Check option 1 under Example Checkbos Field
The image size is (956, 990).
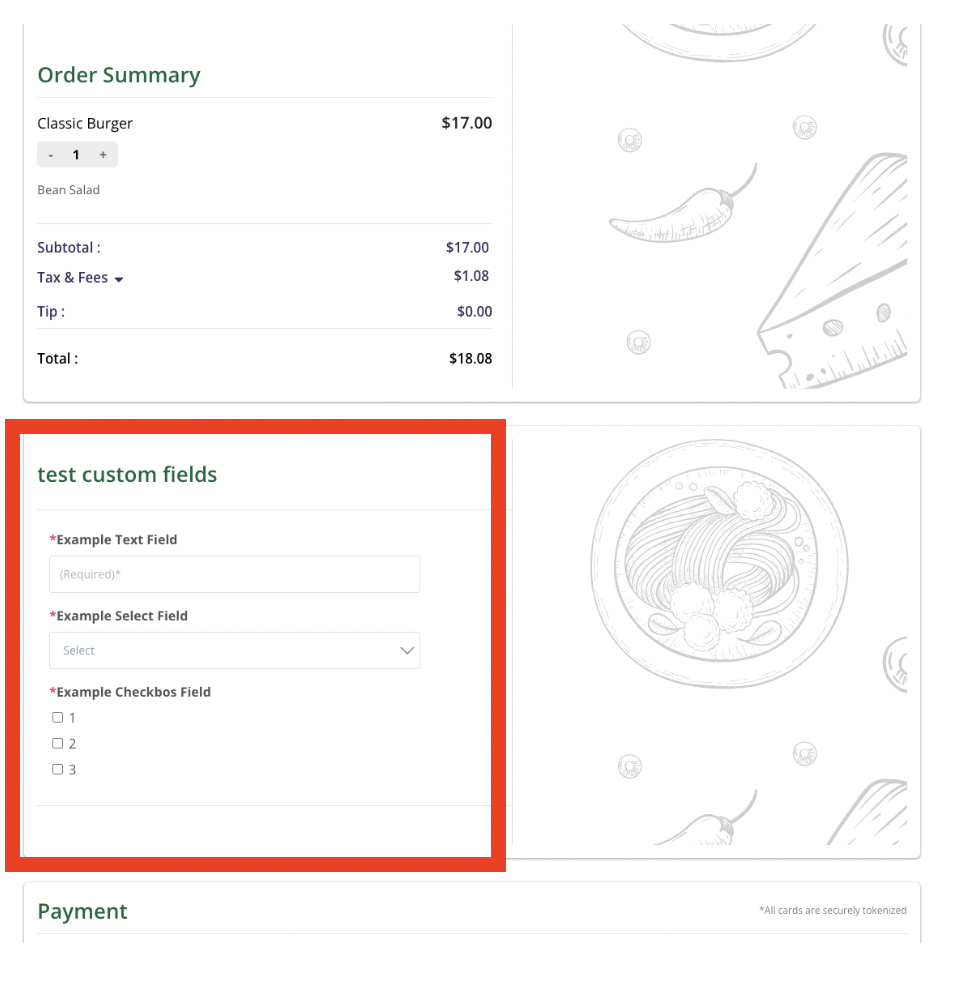tap(58, 718)
